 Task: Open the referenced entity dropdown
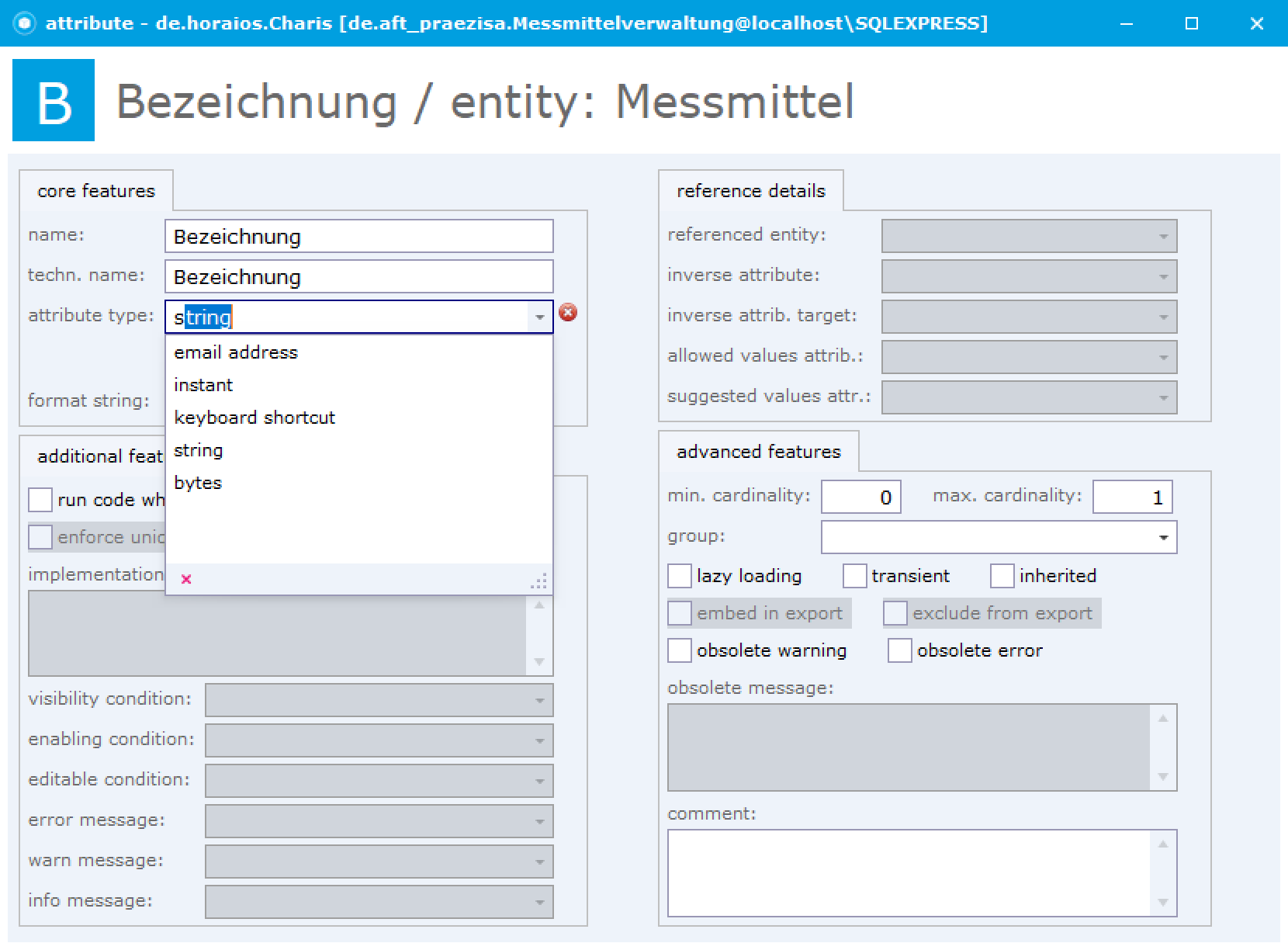(x=1163, y=236)
